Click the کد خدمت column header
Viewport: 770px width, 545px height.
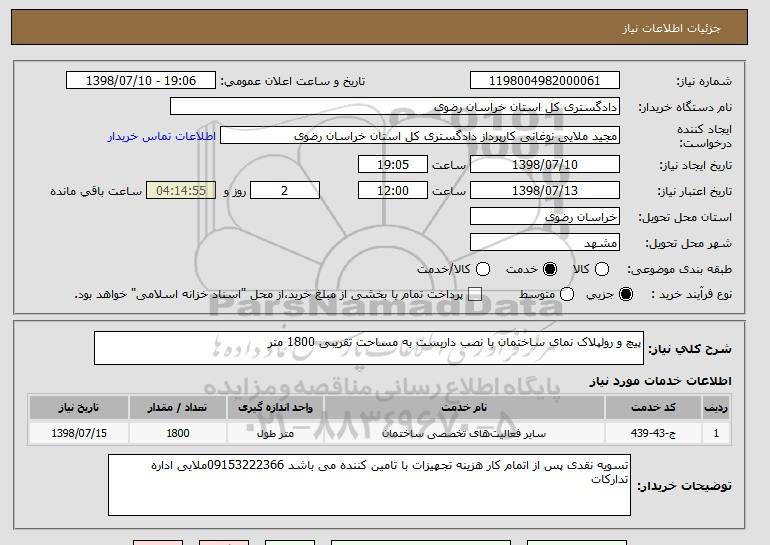(x=653, y=408)
